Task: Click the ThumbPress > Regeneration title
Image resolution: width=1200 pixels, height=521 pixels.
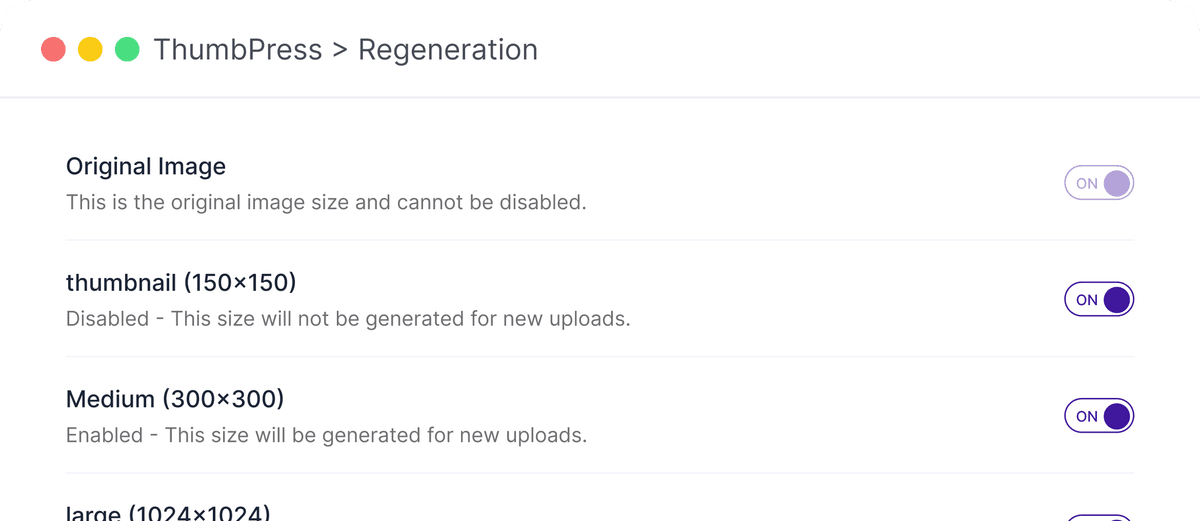Action: tap(346, 49)
